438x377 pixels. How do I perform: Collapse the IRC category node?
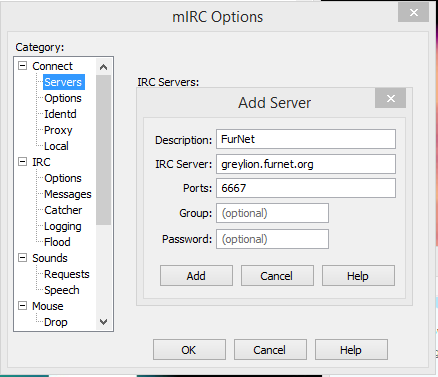[x=22, y=162]
